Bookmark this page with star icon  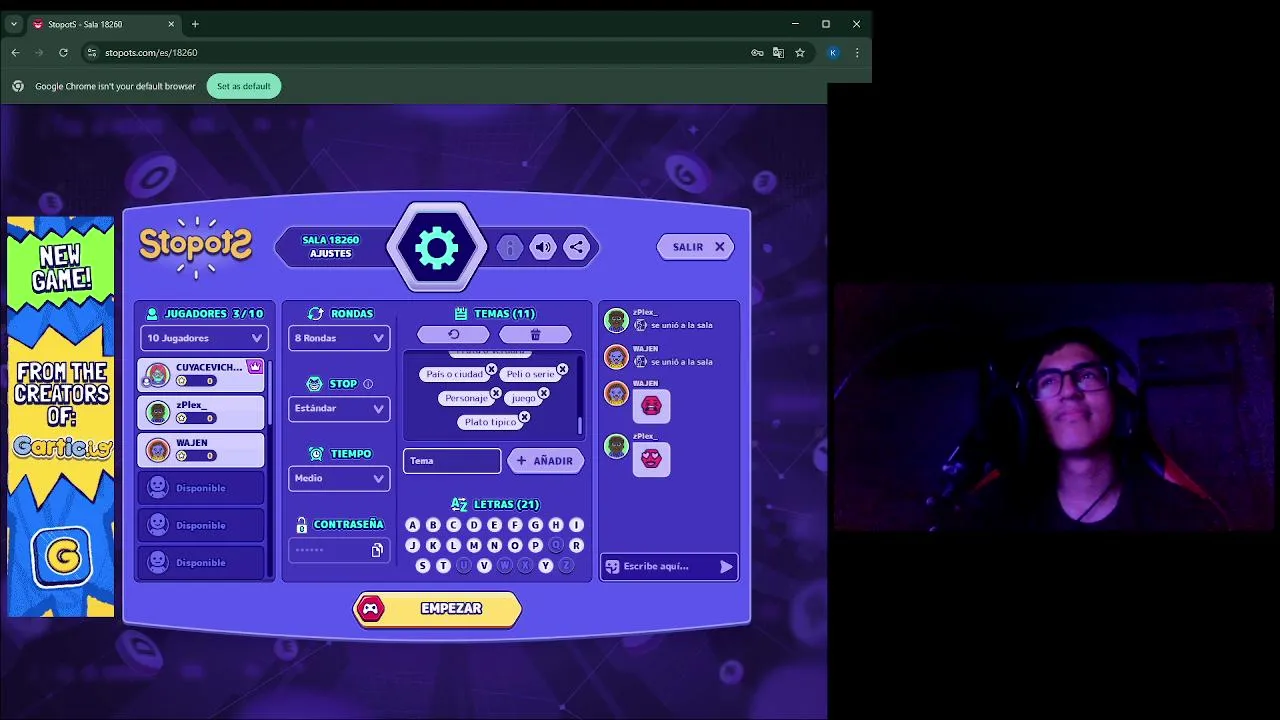(800, 52)
